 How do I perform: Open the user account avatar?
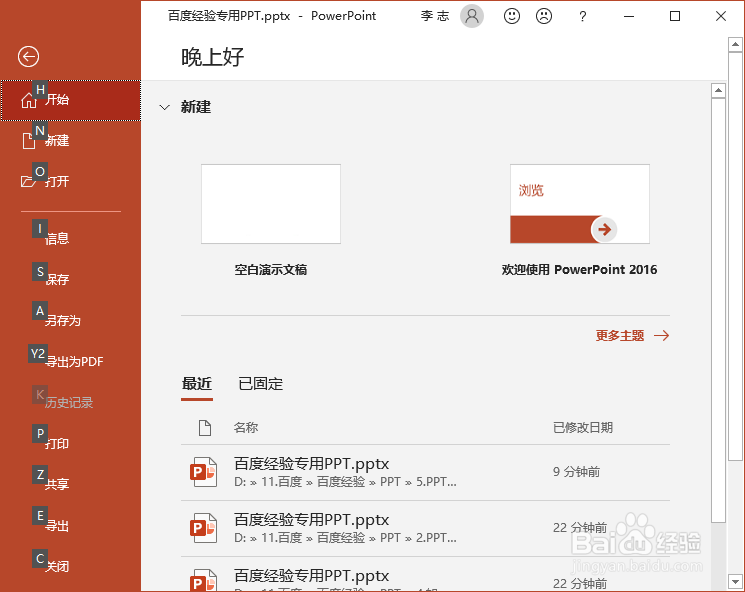(x=472, y=16)
